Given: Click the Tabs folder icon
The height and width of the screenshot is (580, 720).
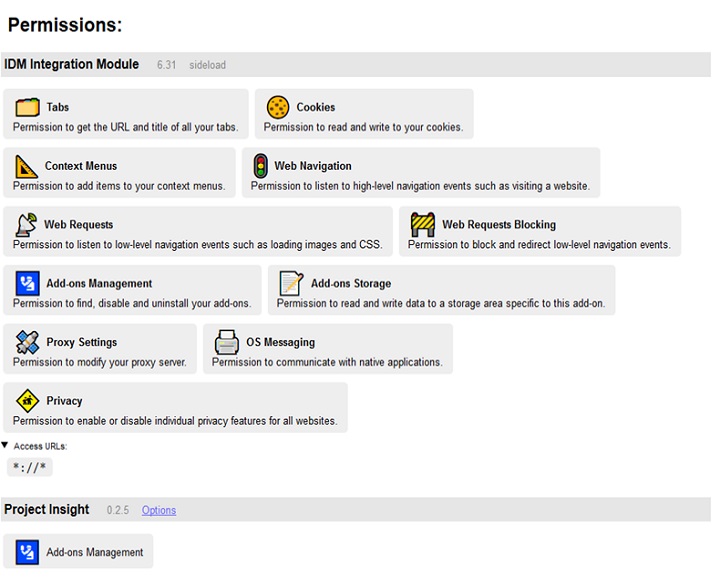Looking at the screenshot, I should (27, 107).
